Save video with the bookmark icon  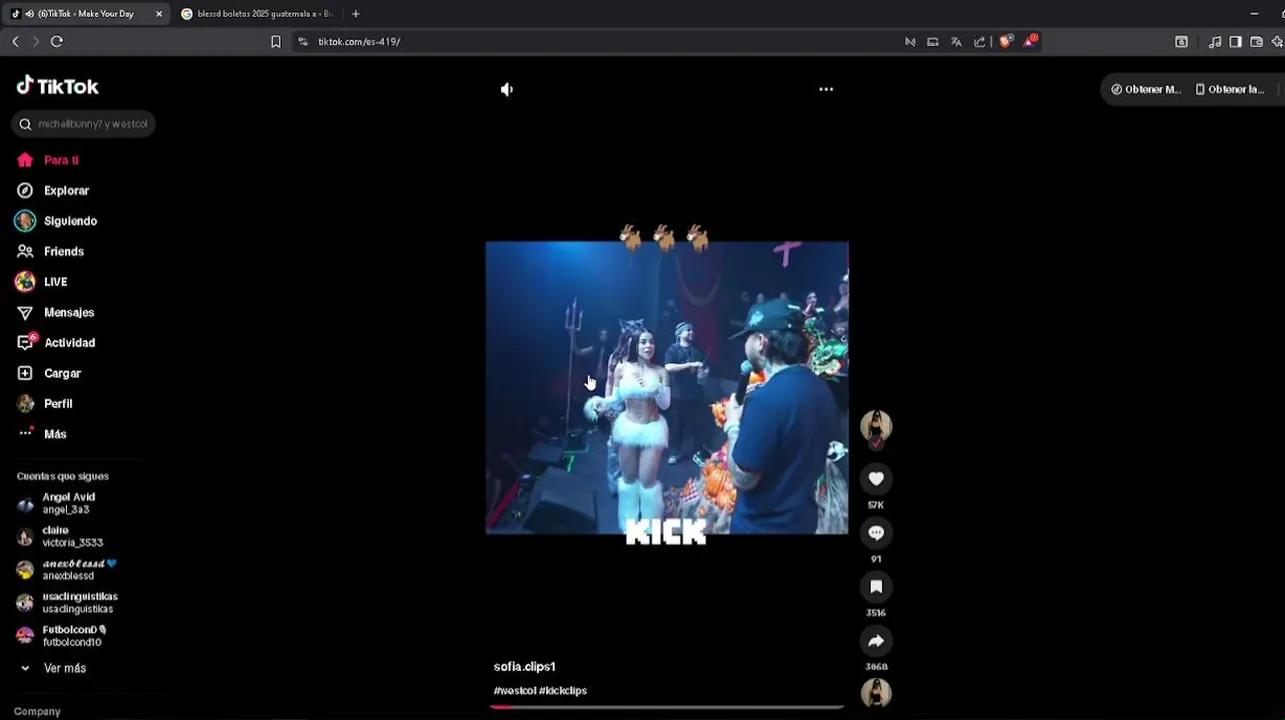pos(876,587)
